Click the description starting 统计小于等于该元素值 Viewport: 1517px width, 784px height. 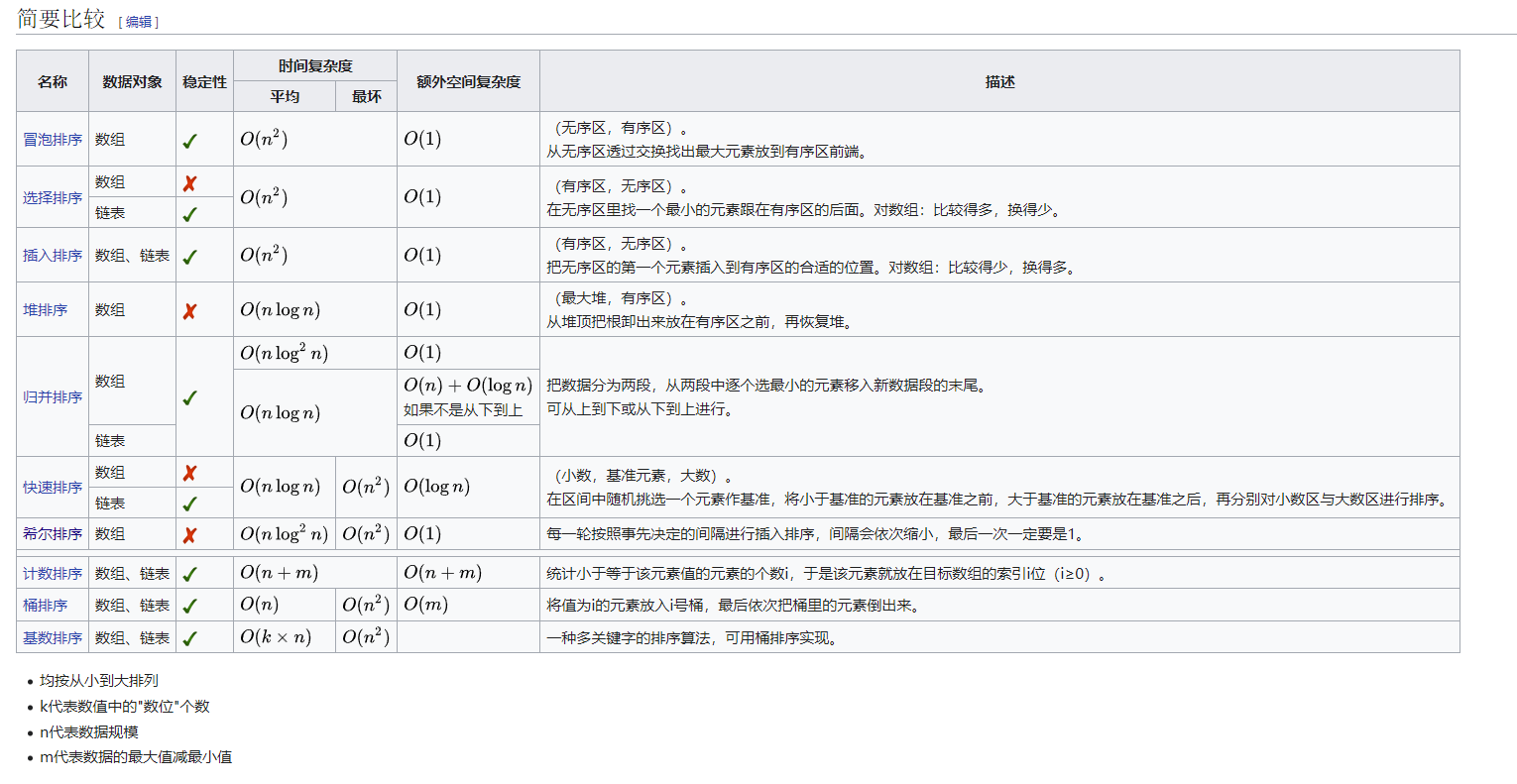pyautogui.click(x=829, y=574)
